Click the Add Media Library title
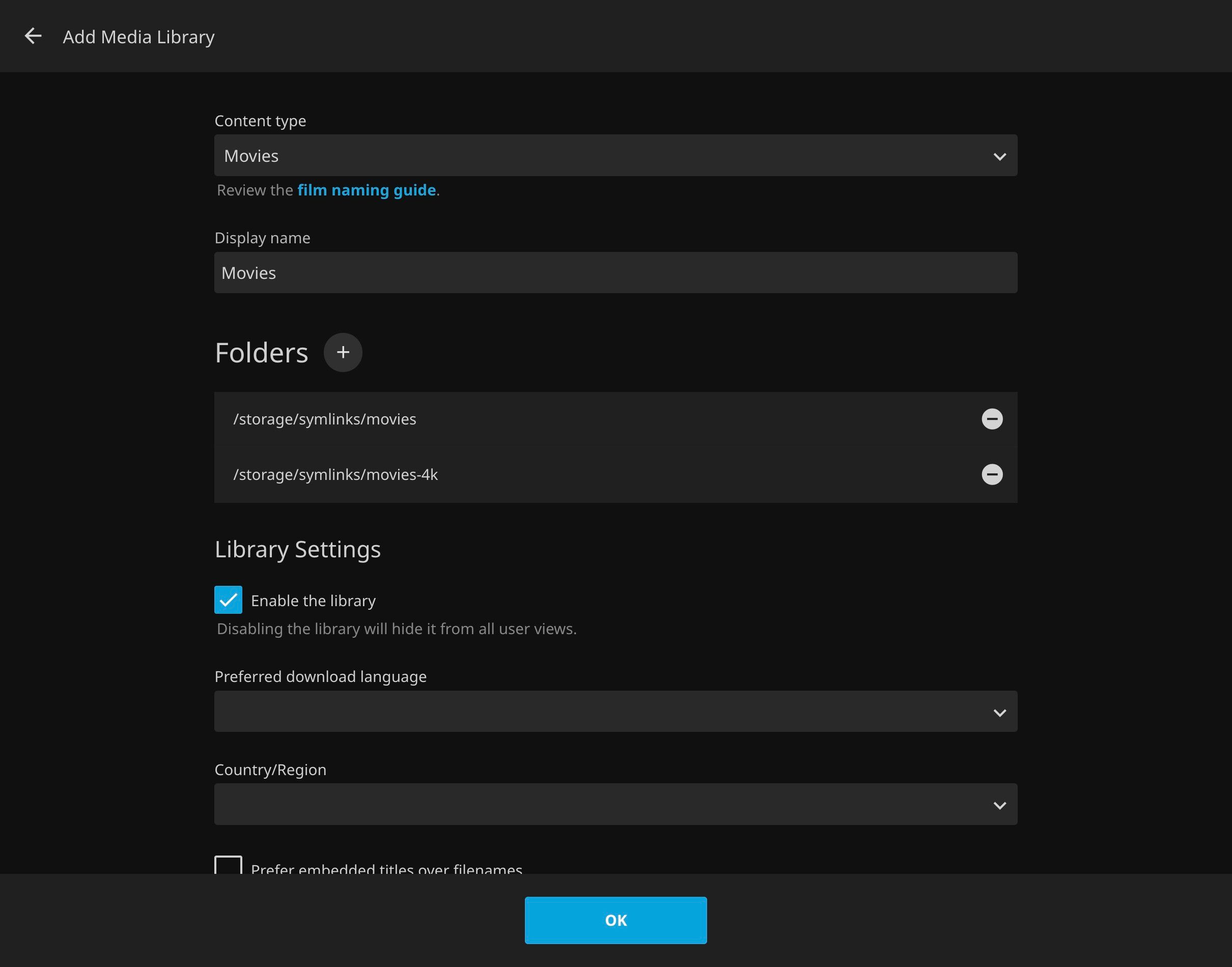The width and height of the screenshot is (1232, 967). coord(138,37)
